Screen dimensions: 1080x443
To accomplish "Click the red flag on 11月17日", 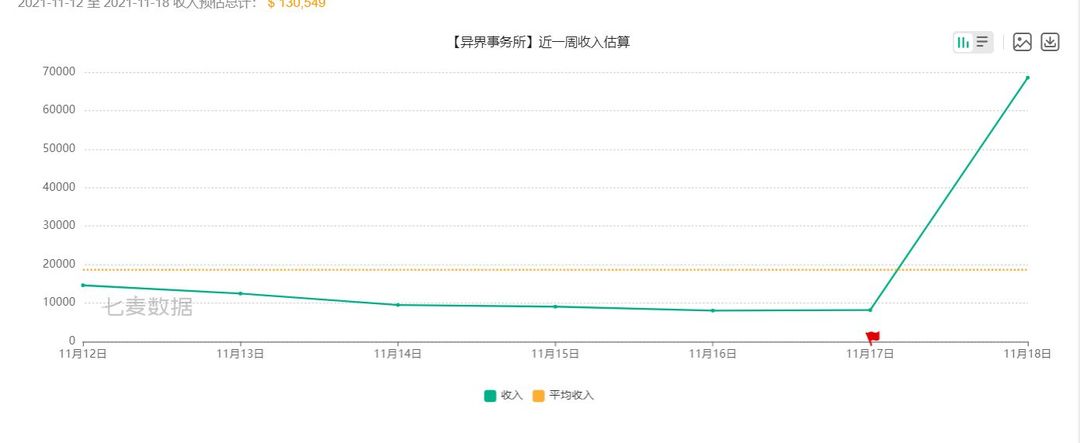I will click(873, 338).
